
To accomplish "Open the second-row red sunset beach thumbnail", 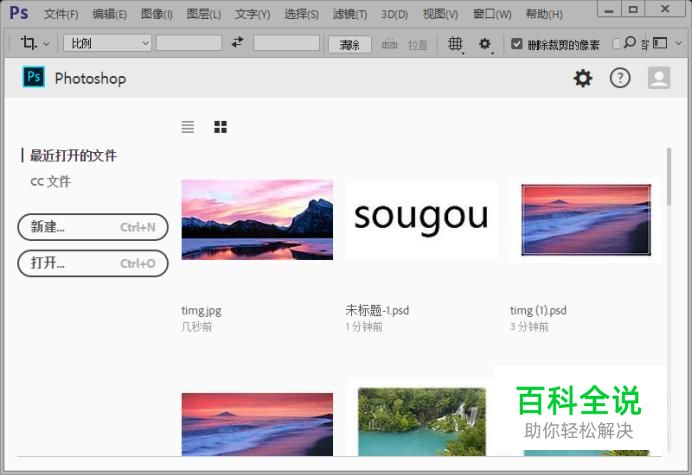I will [257, 424].
